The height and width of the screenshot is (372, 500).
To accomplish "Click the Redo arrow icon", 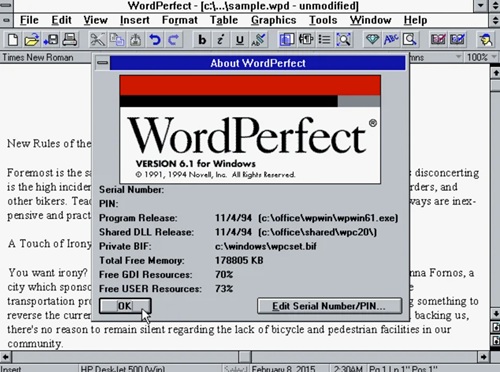I will pyautogui.click(x=174, y=40).
